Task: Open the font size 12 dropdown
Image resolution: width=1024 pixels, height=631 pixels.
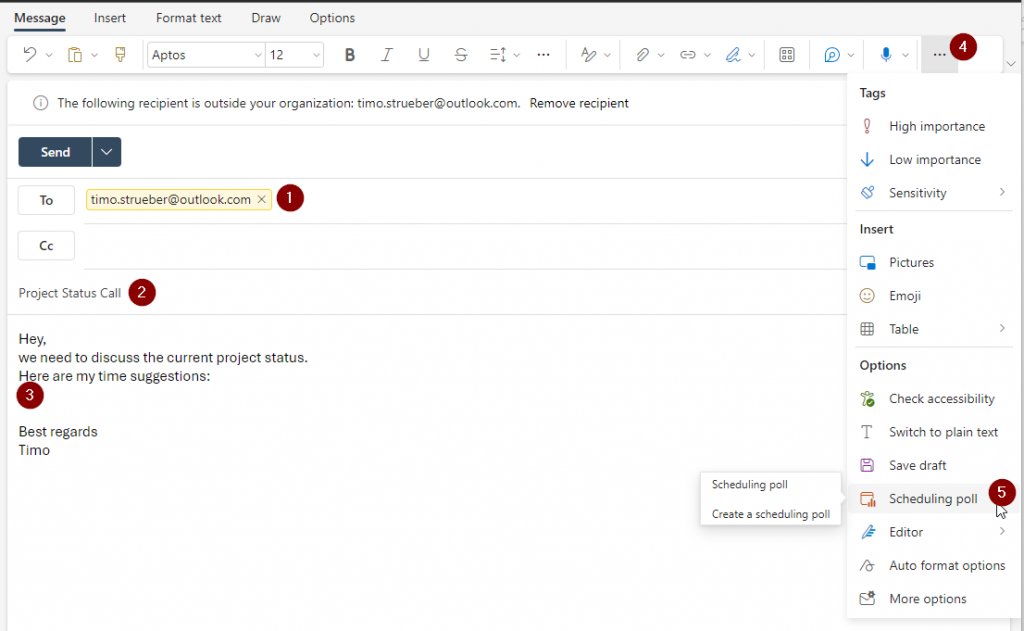Action: [x=295, y=55]
